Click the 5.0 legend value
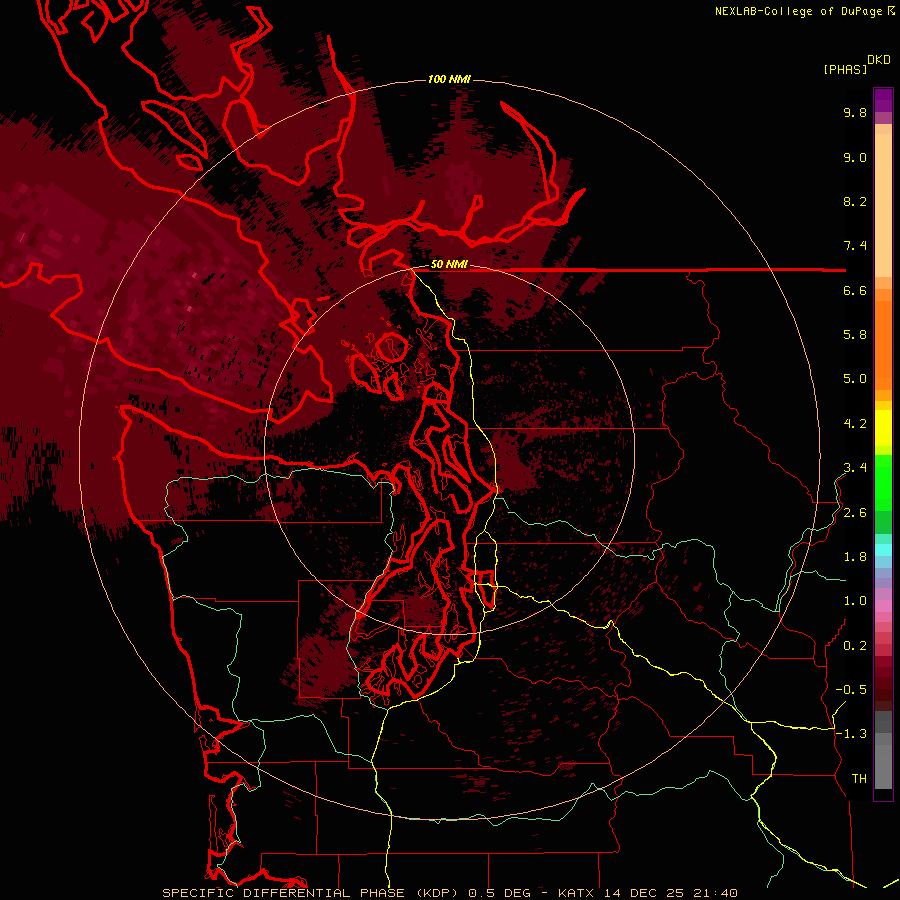The image size is (900, 900). 855,379
